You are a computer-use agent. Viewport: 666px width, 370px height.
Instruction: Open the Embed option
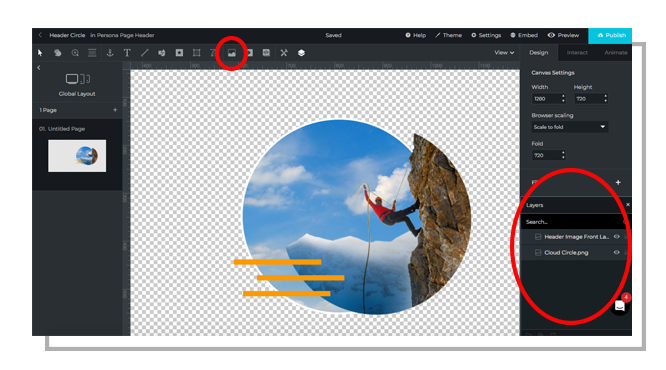(524, 35)
